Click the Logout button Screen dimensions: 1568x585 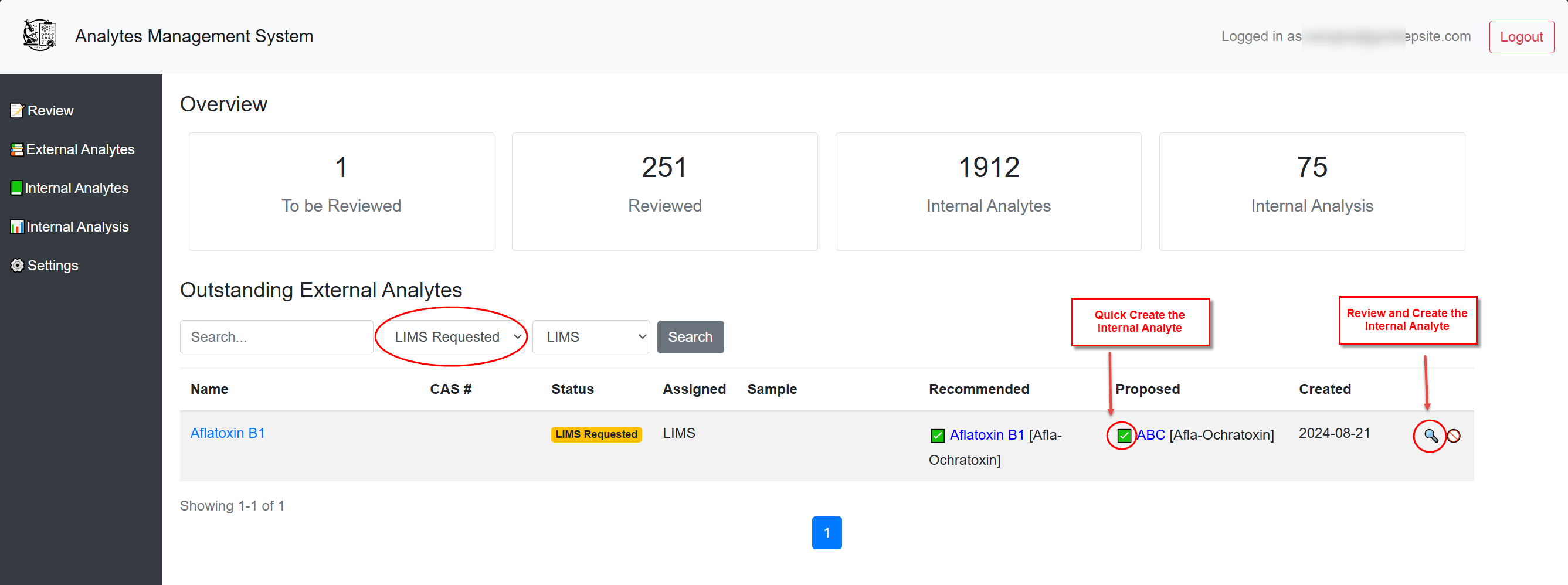1521,37
